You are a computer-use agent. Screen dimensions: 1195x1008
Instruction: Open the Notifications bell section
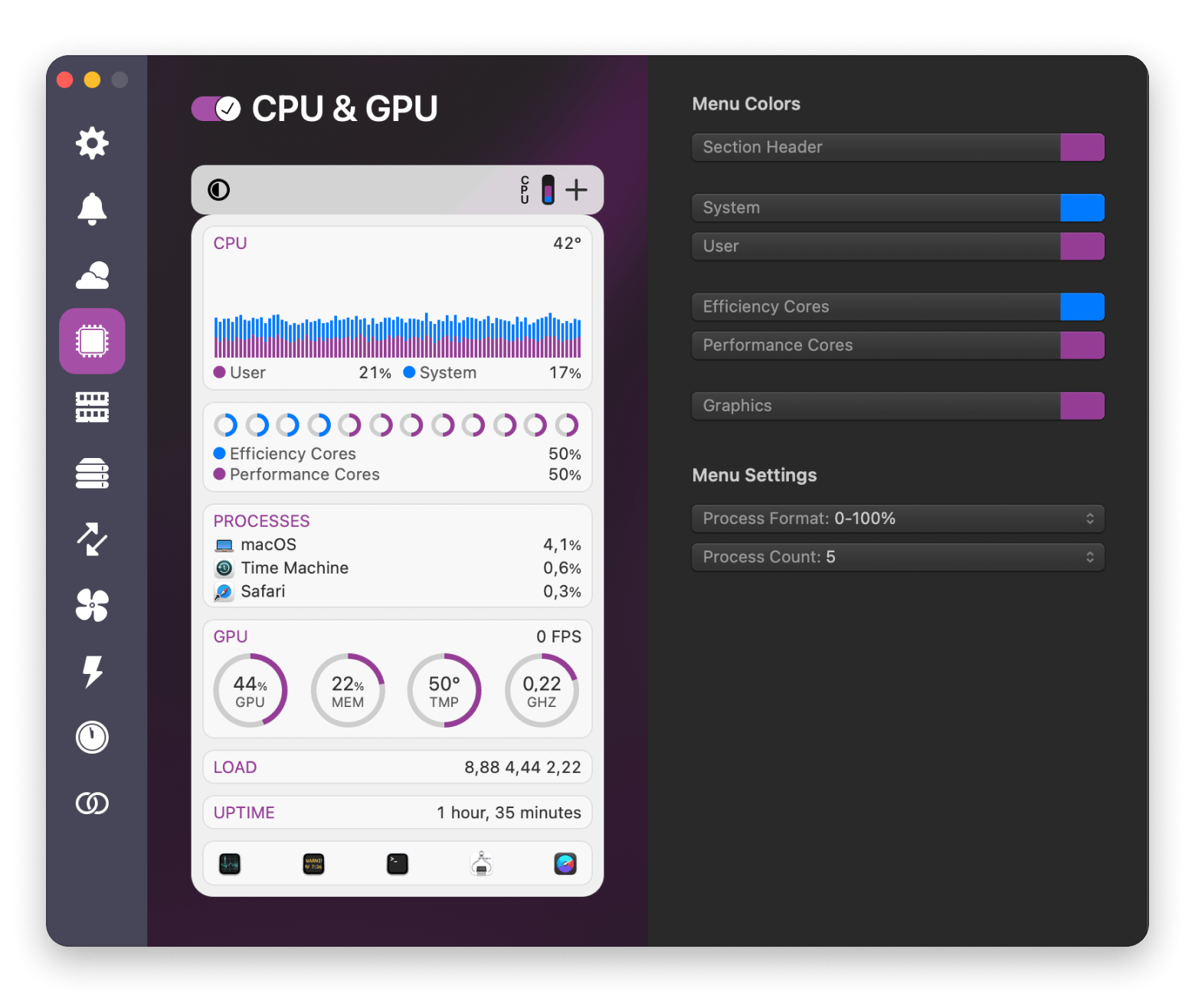(x=92, y=209)
